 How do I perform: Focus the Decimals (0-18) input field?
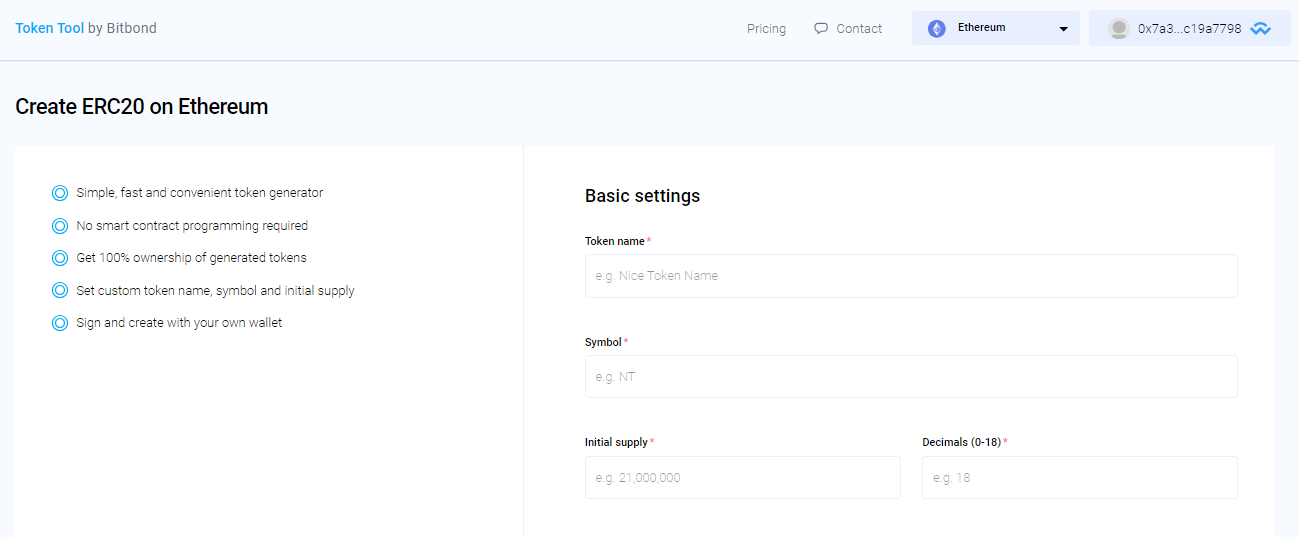click(x=1080, y=478)
